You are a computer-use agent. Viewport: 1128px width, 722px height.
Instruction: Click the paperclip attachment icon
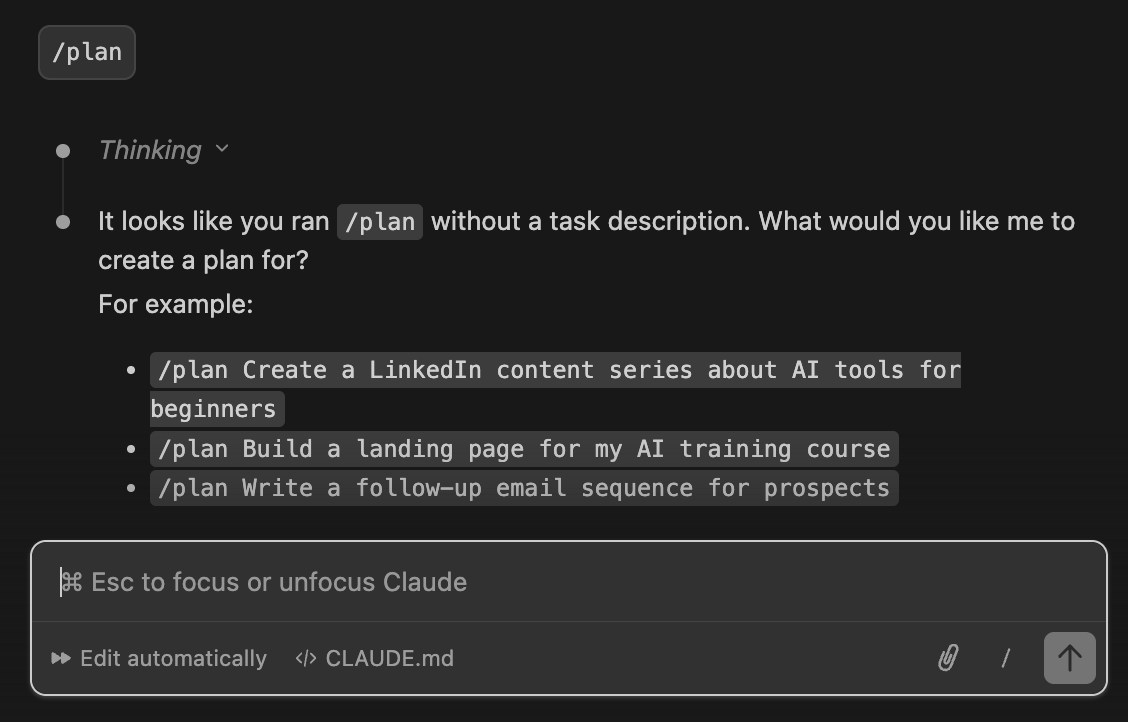[948, 658]
